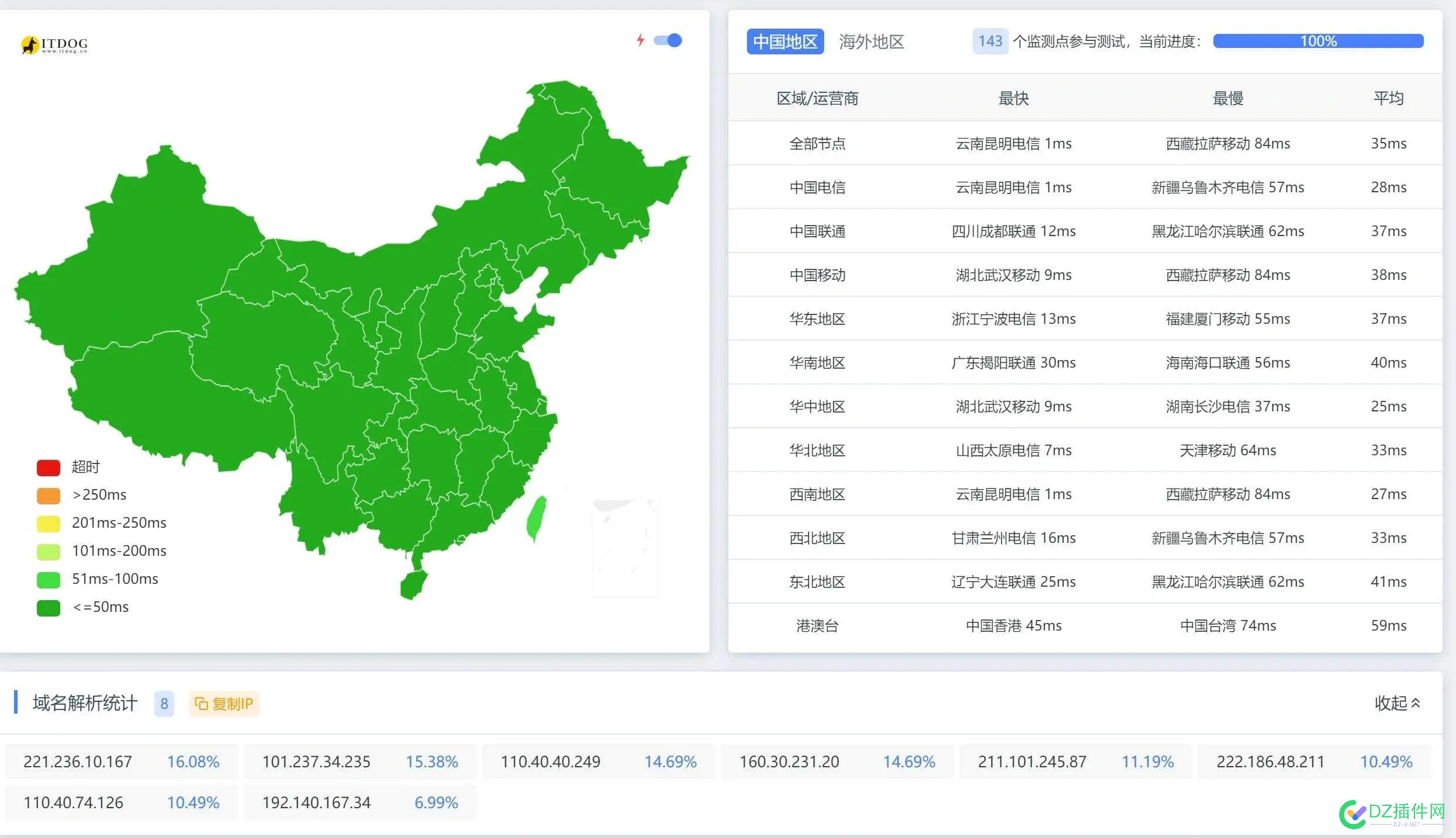Toggle the blue switch above map
Image resolution: width=1456 pixels, height=838 pixels.
tap(668, 40)
